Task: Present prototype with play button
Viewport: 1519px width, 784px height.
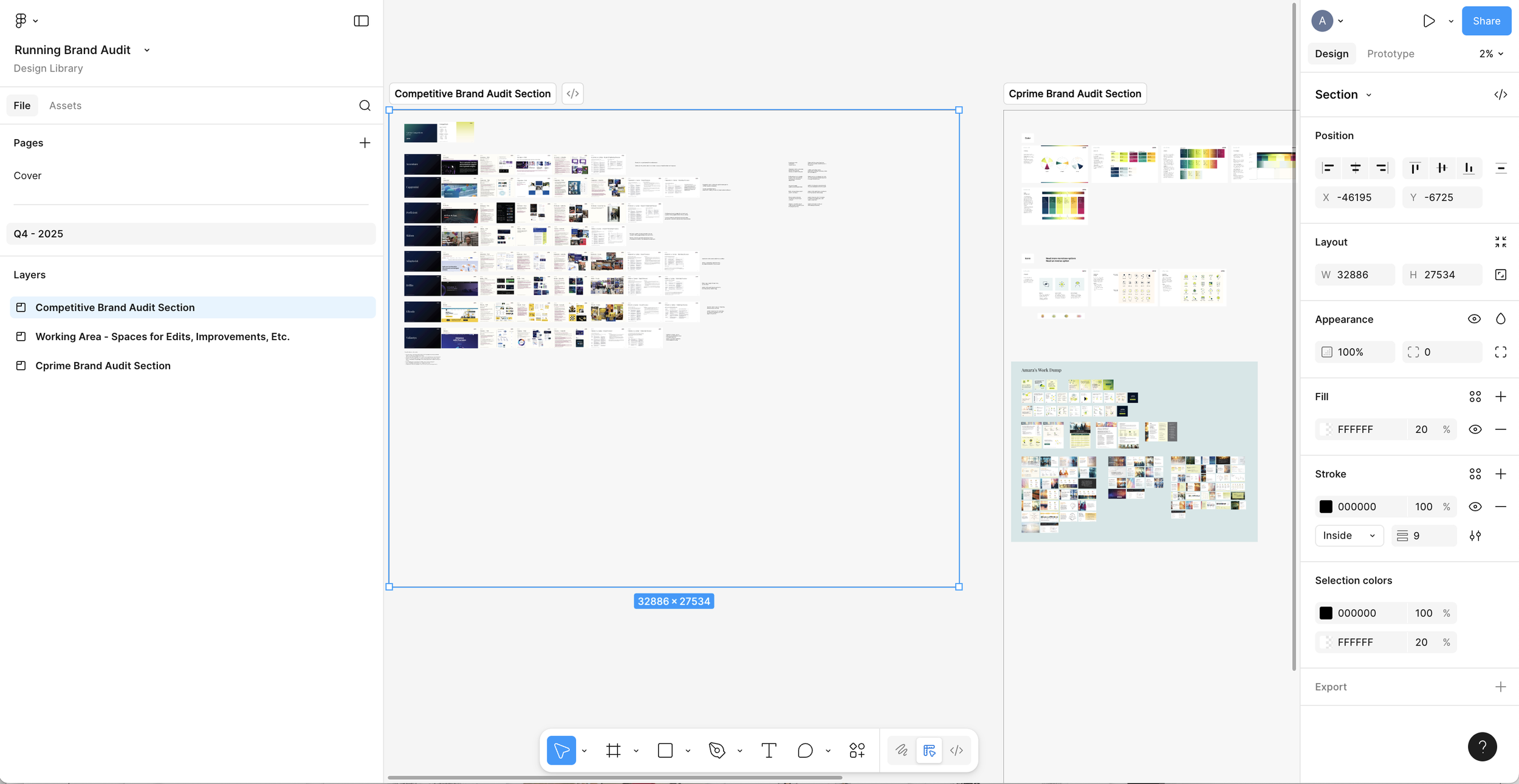Action: [1428, 21]
